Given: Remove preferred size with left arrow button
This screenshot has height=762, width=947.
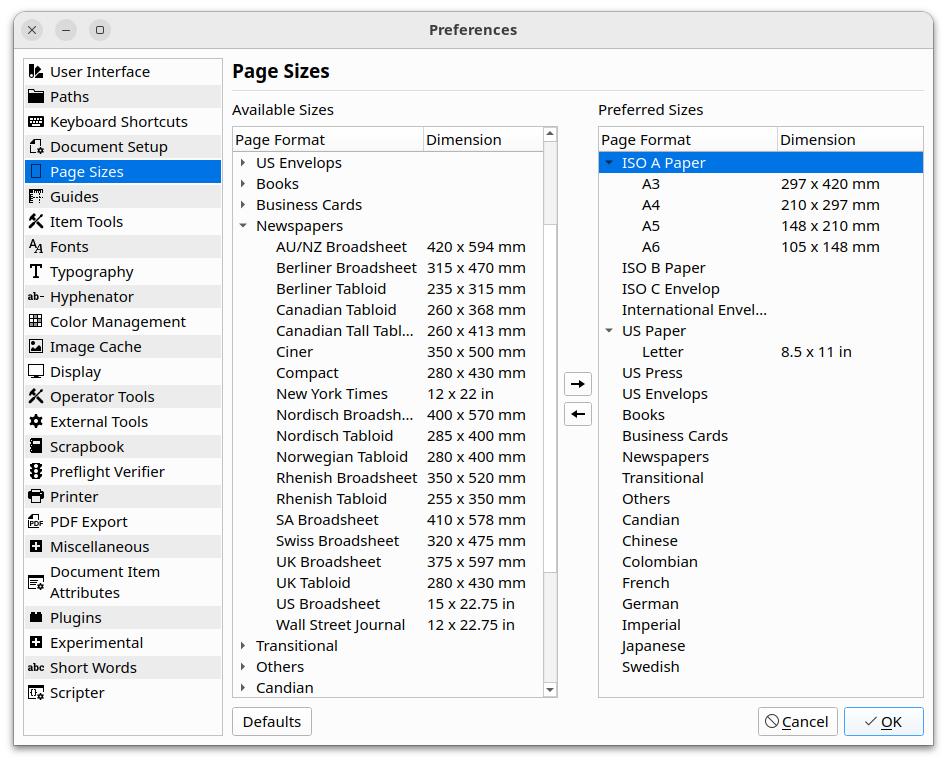Looking at the screenshot, I should pos(578,414).
